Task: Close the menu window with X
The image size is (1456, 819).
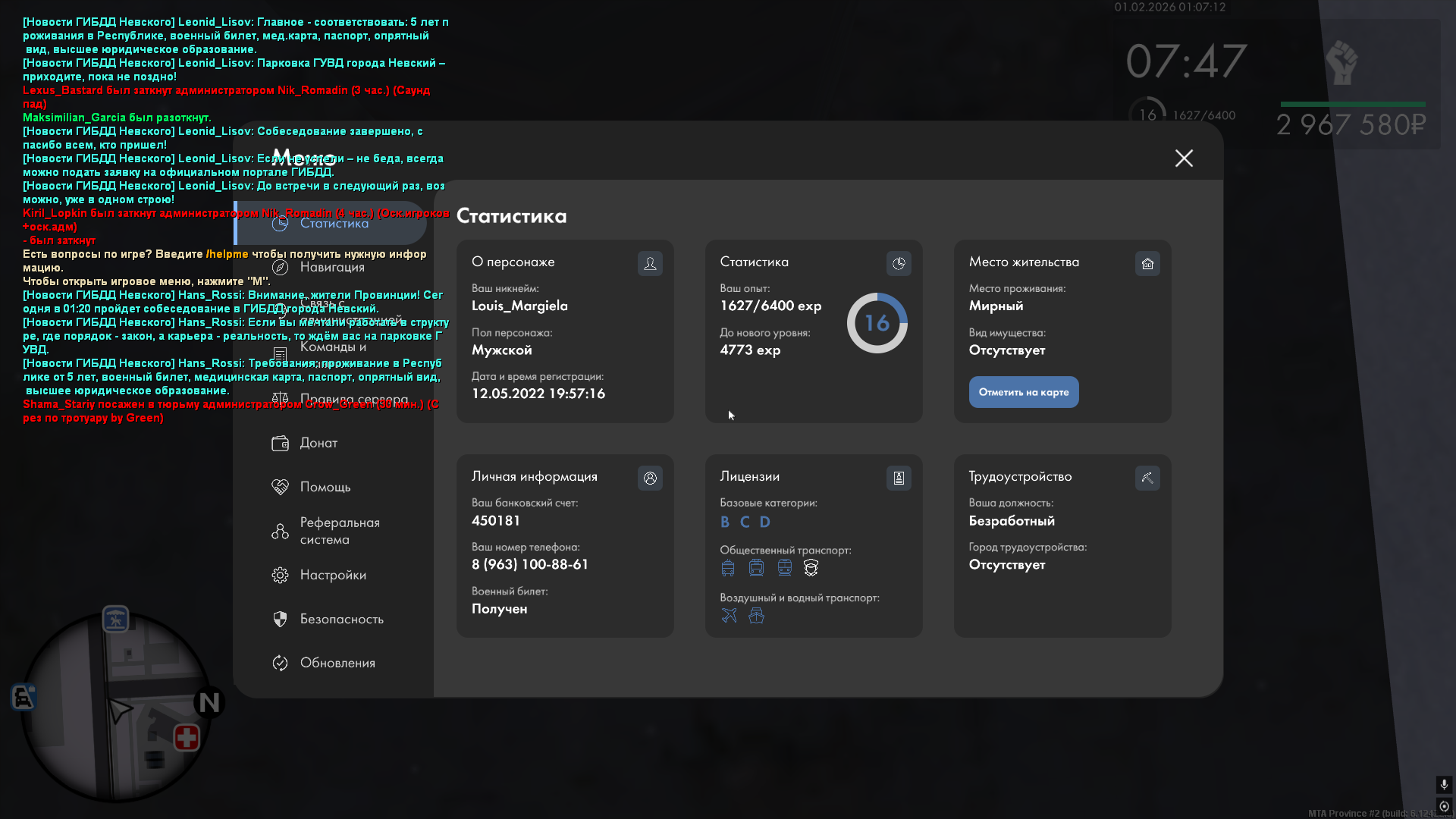Action: pos(1184,158)
